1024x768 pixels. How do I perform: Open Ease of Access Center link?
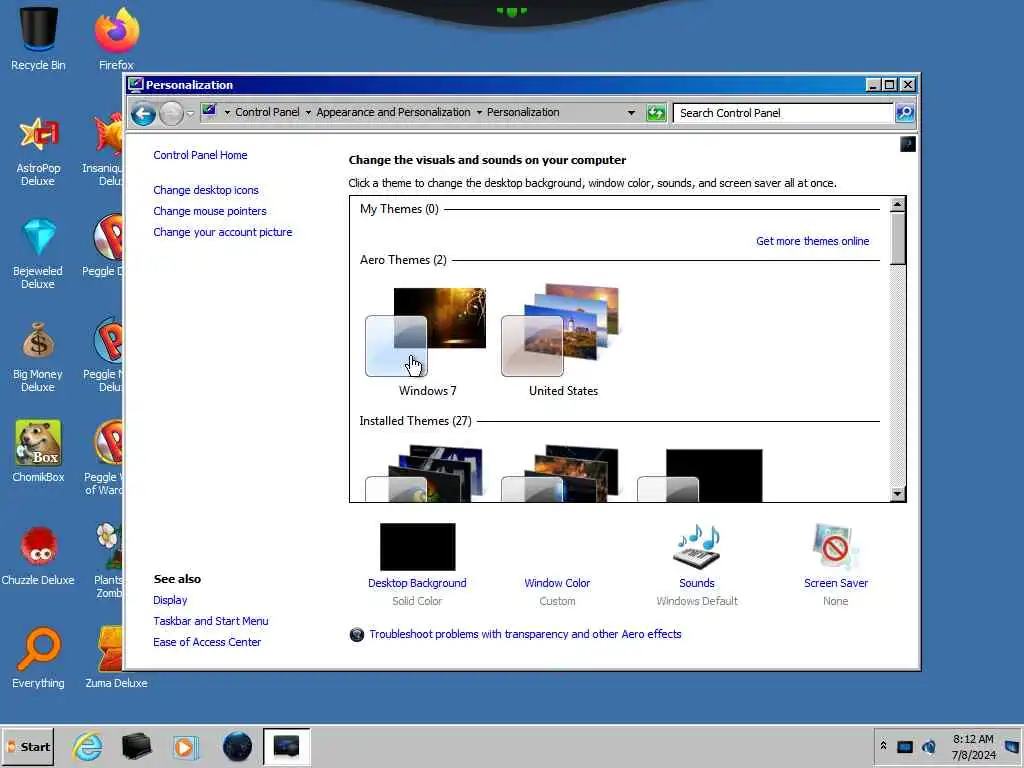(x=207, y=642)
